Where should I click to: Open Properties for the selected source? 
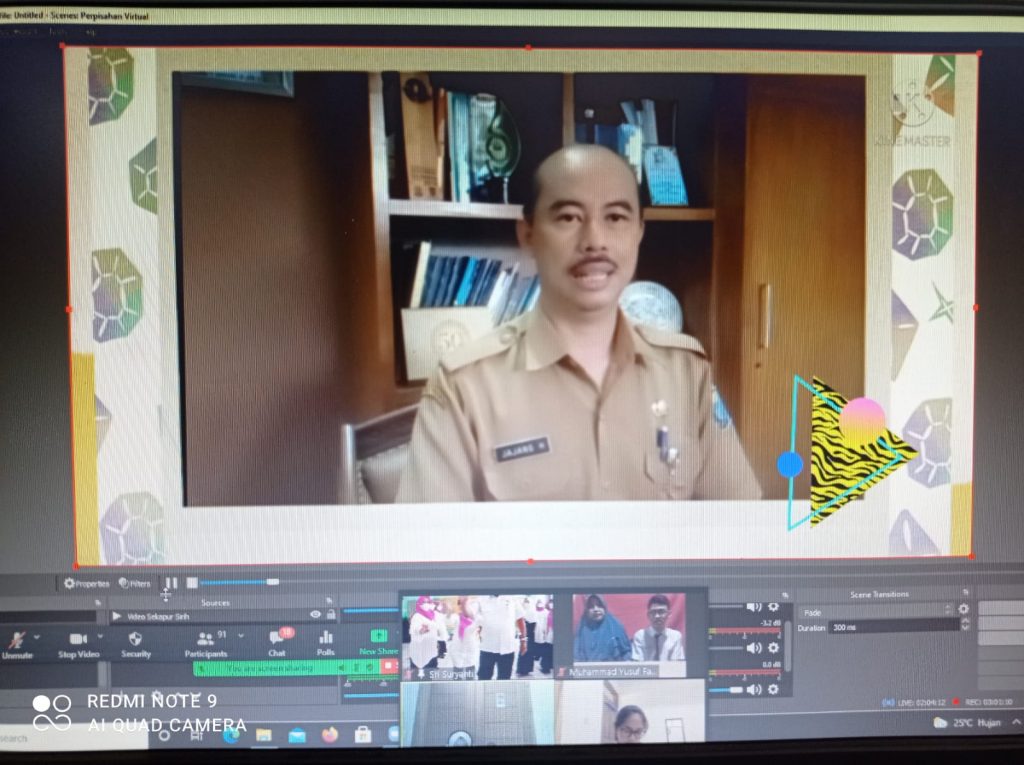point(86,583)
